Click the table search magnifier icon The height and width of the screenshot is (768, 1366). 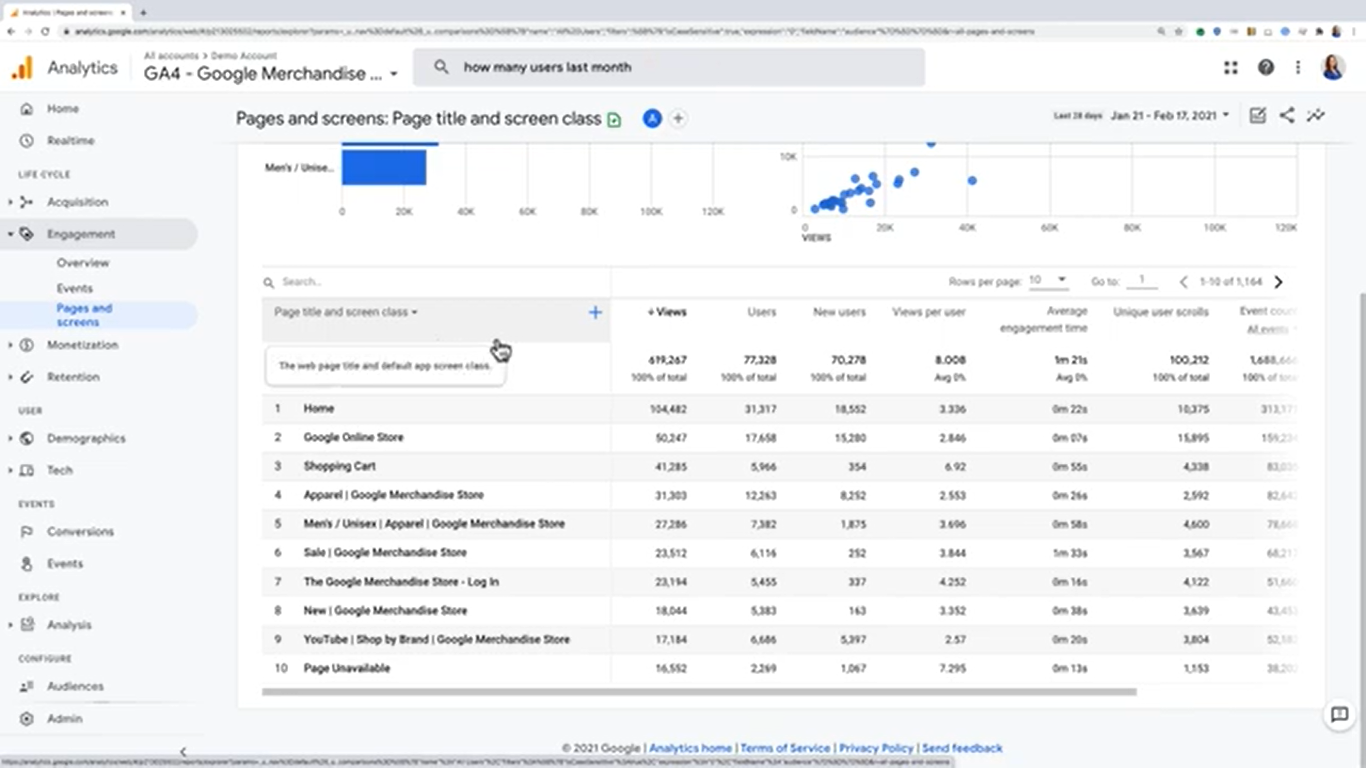click(x=269, y=283)
